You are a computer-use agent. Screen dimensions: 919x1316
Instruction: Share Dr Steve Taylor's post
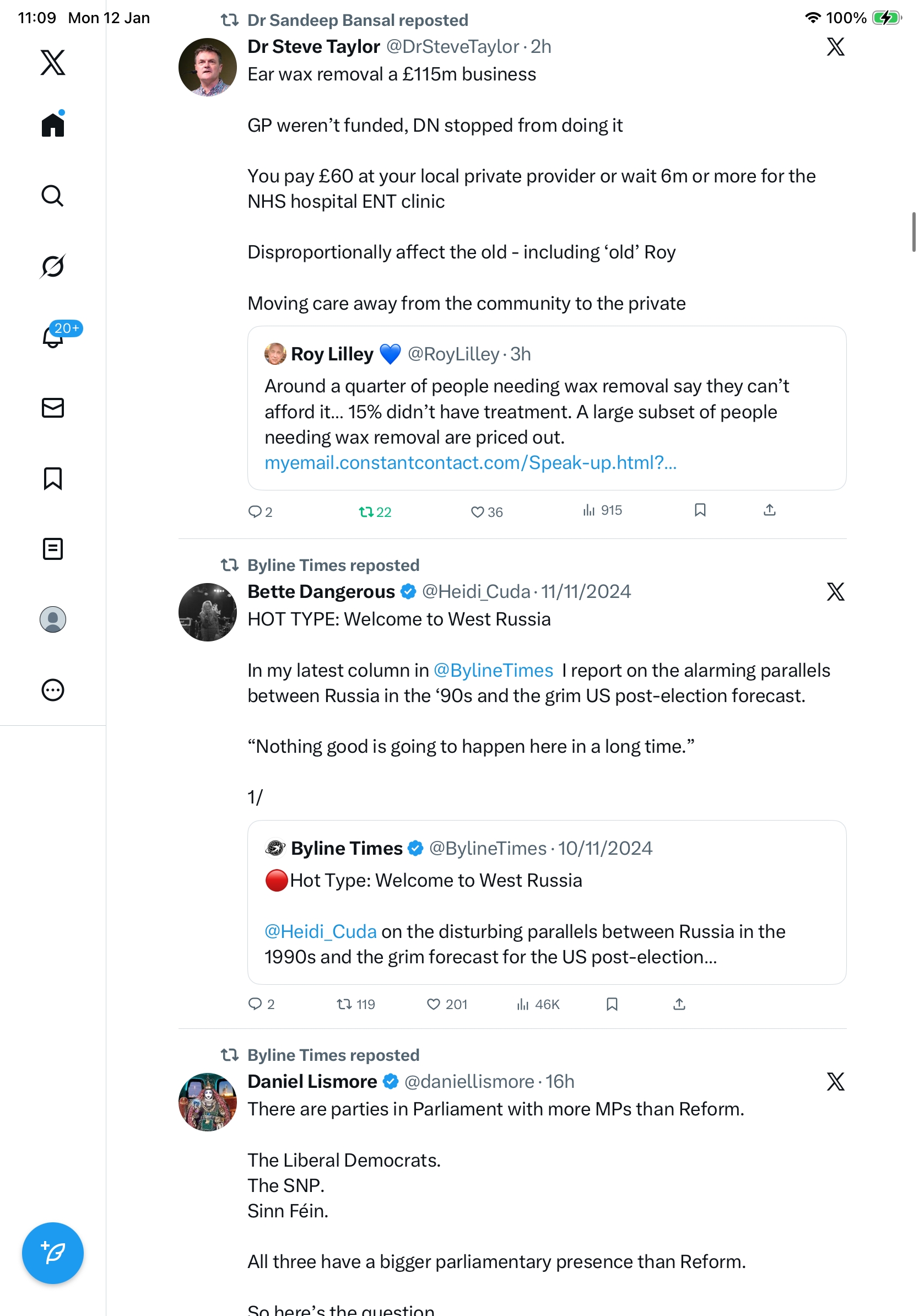[770, 510]
